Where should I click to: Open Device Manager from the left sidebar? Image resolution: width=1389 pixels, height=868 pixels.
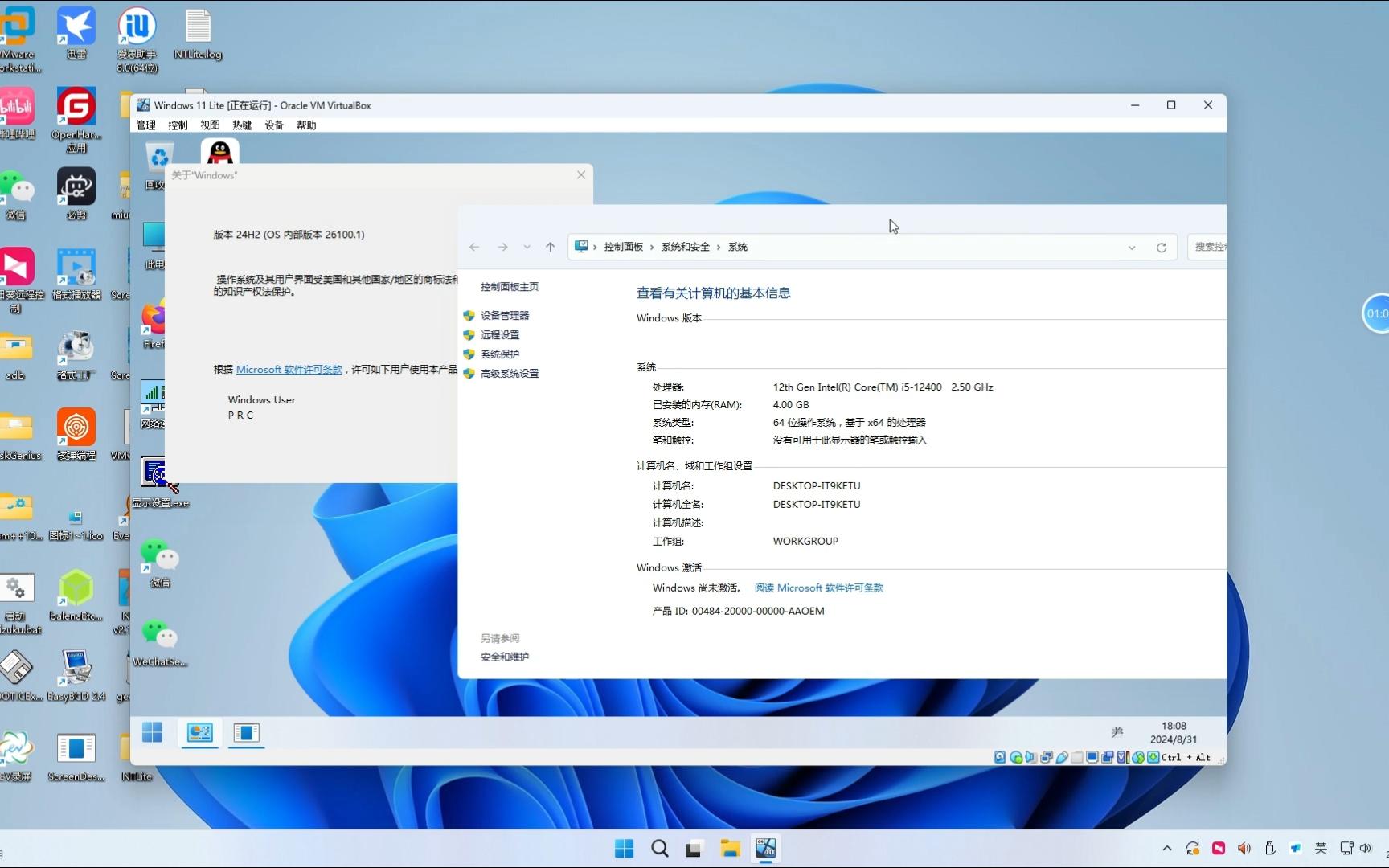(506, 315)
